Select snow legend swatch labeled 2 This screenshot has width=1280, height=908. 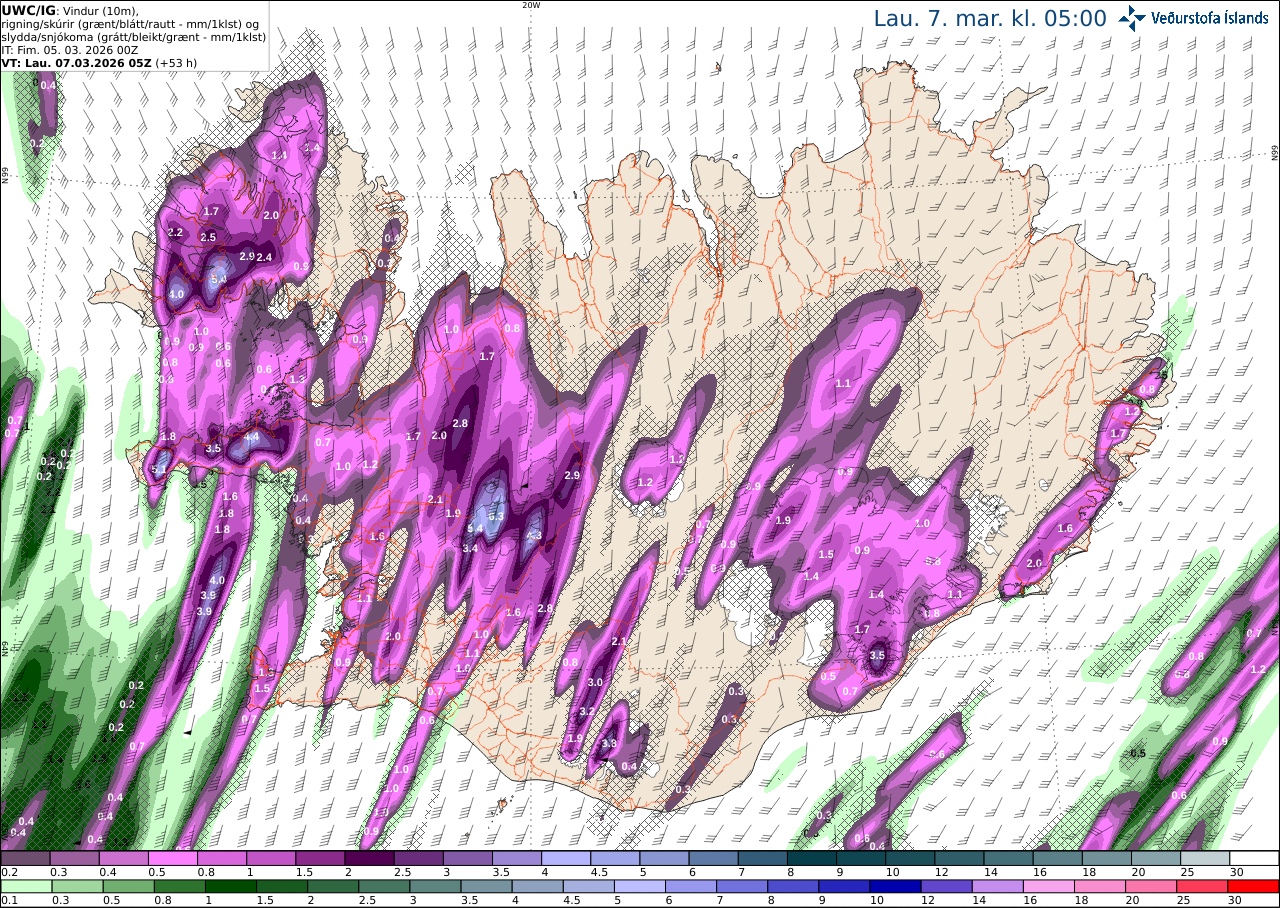point(369,858)
